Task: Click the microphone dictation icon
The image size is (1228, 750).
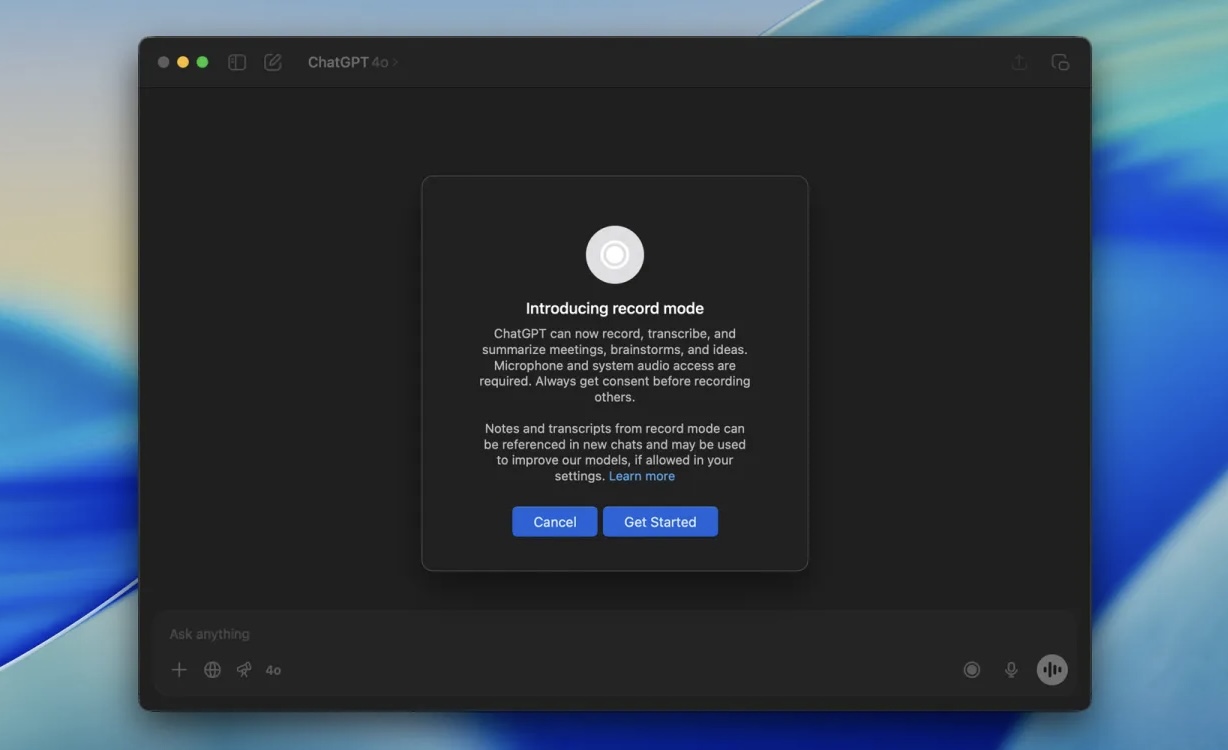Action: 1011,670
